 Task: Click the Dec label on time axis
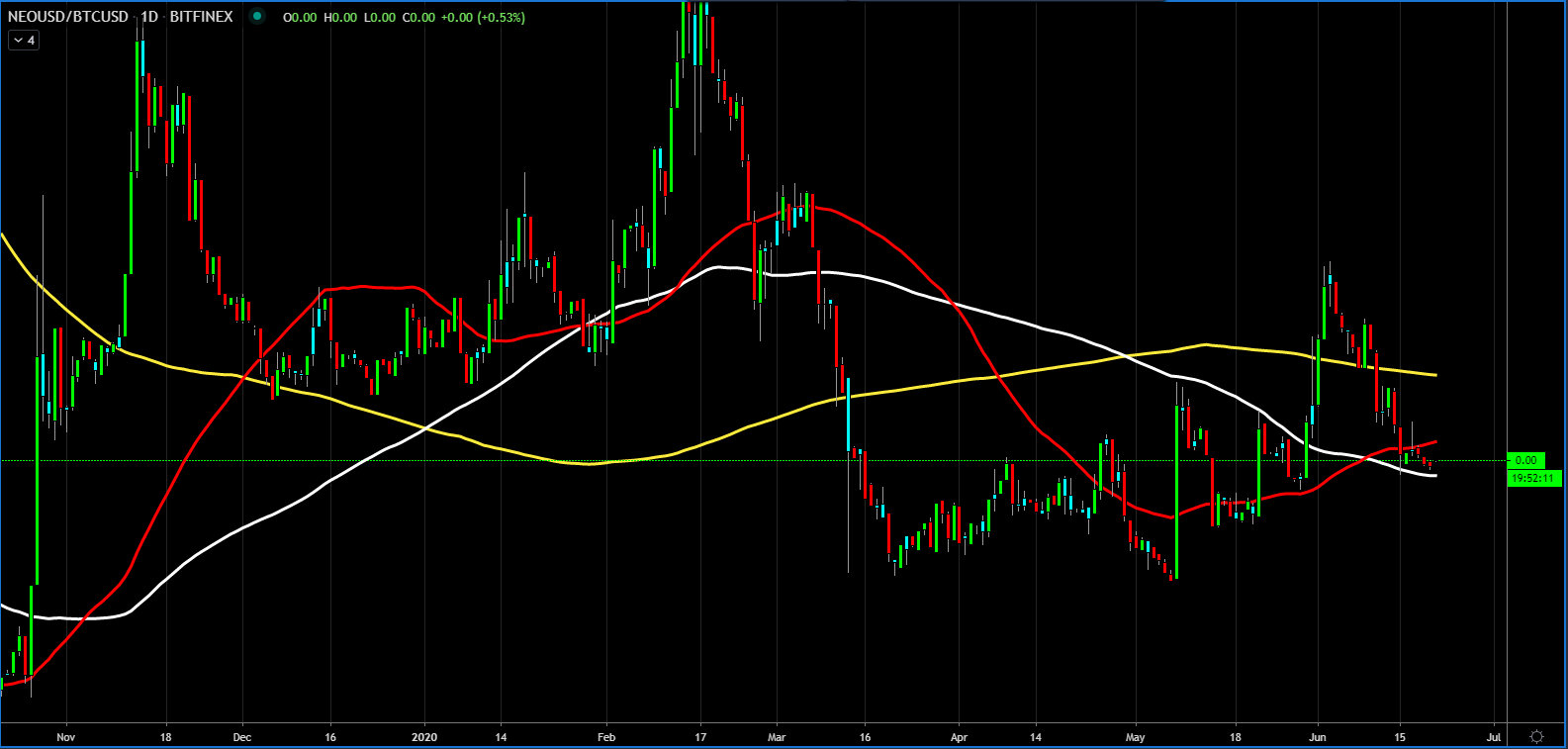pyautogui.click(x=242, y=737)
